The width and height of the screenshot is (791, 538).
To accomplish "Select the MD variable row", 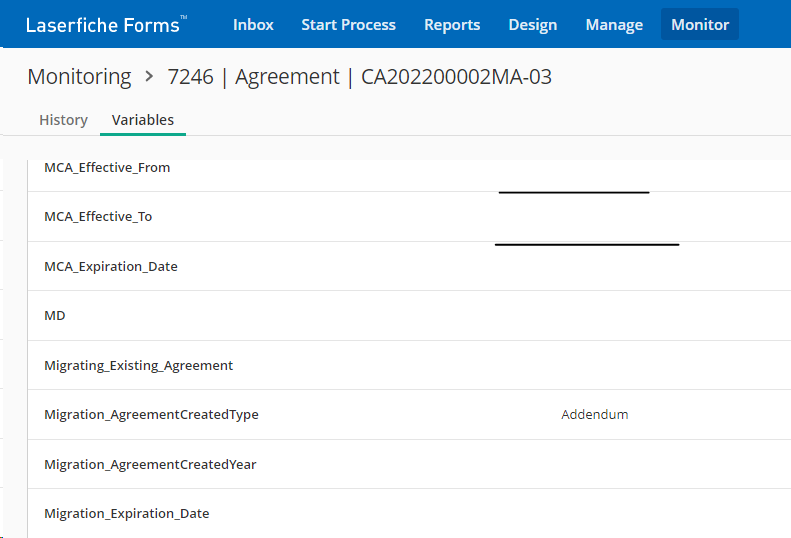I will (409, 315).
